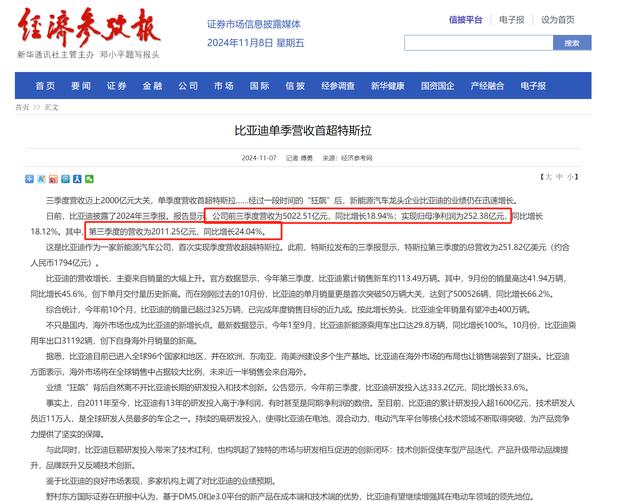The width and height of the screenshot is (640, 501).
Task: Click the 来源：经济参考网 text
Action: click(x=347, y=158)
